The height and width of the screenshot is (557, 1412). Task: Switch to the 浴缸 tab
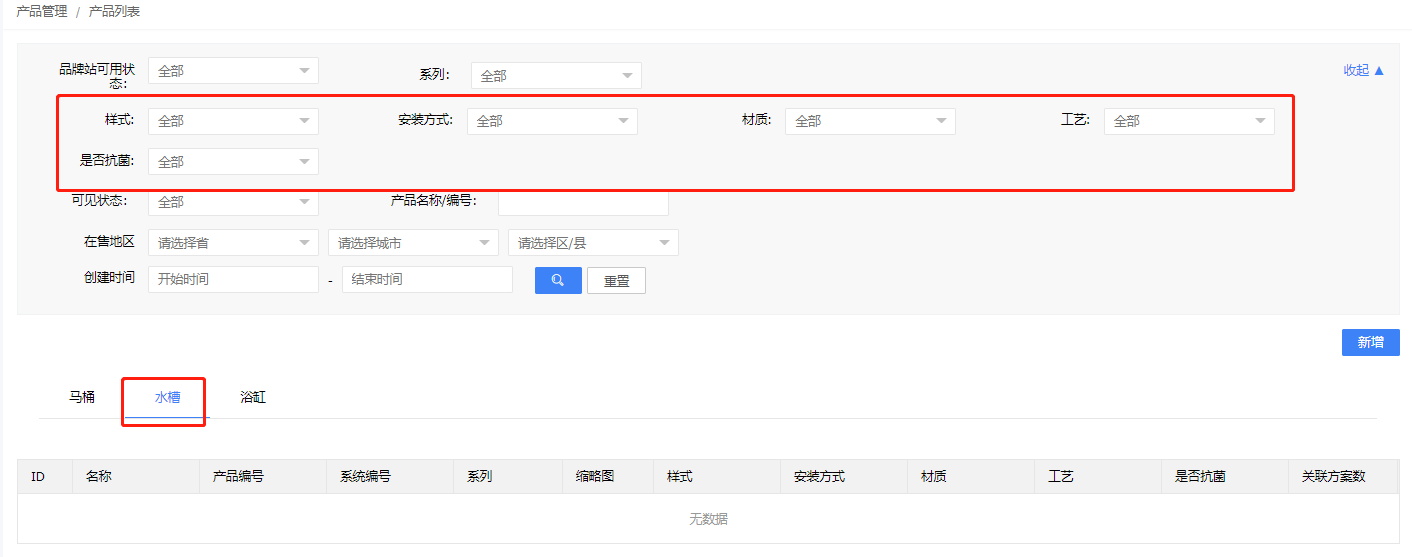[x=253, y=397]
